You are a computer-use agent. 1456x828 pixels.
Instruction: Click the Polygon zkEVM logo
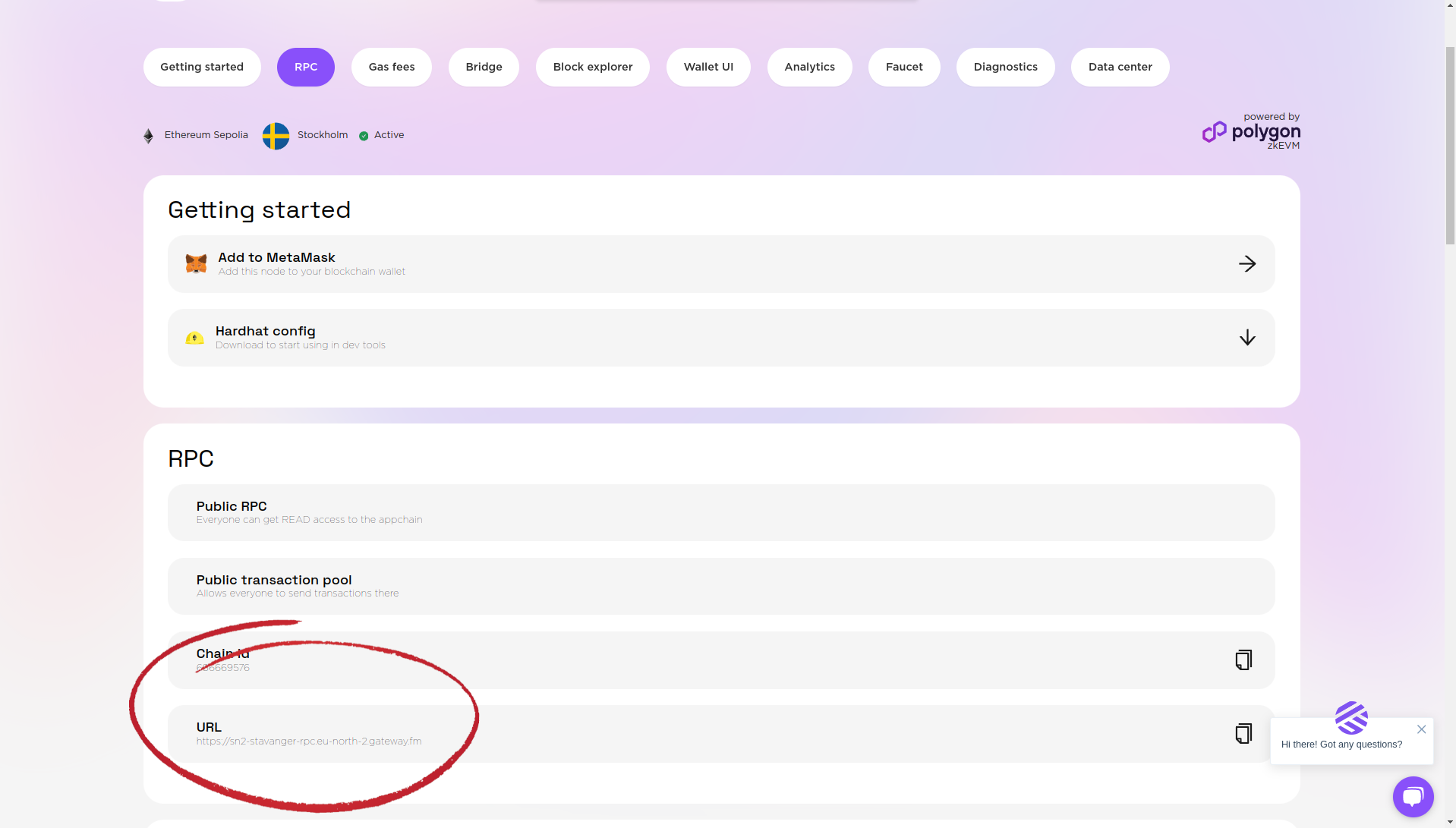(1250, 132)
